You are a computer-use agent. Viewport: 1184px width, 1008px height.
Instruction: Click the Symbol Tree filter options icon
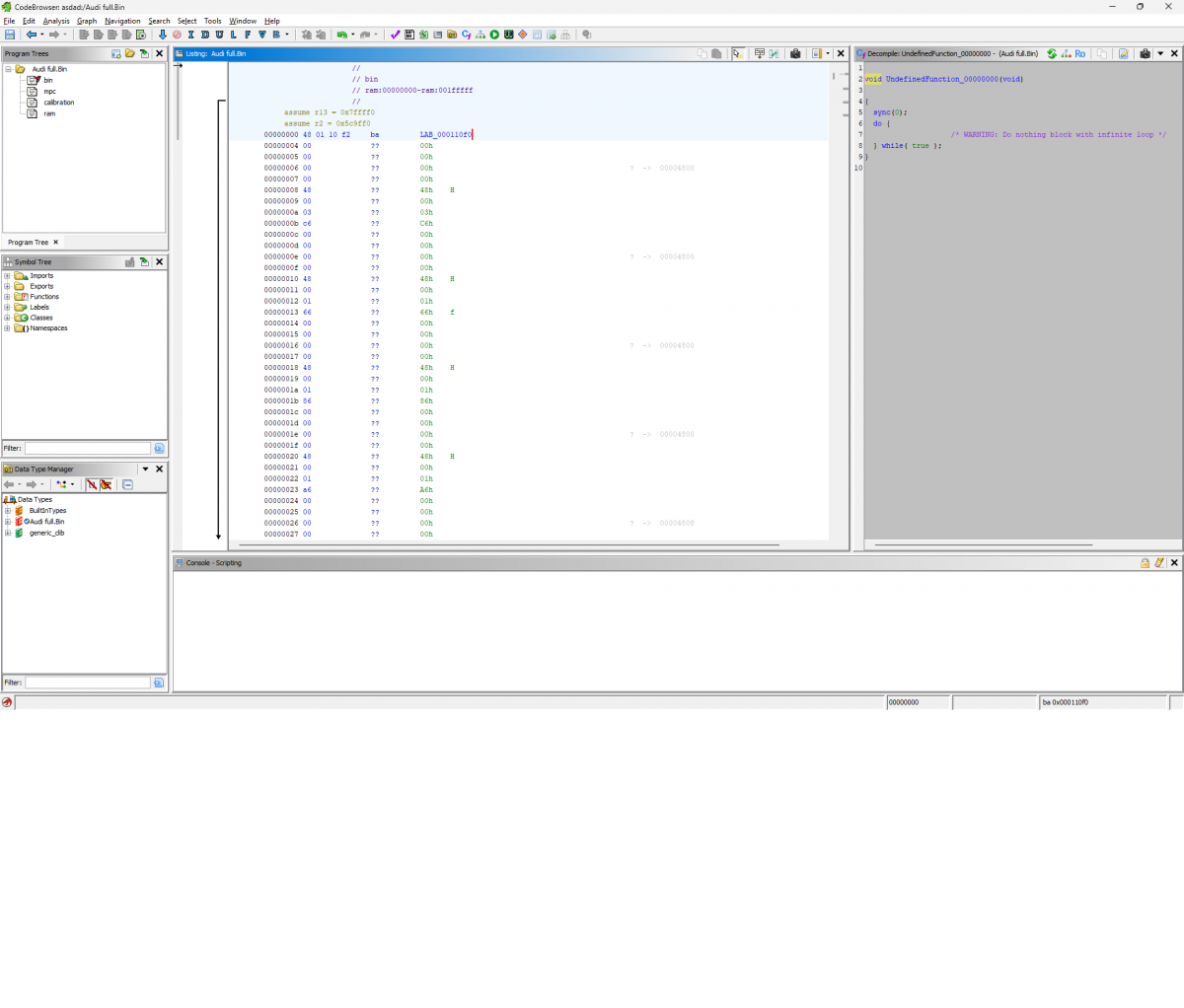pos(159,448)
